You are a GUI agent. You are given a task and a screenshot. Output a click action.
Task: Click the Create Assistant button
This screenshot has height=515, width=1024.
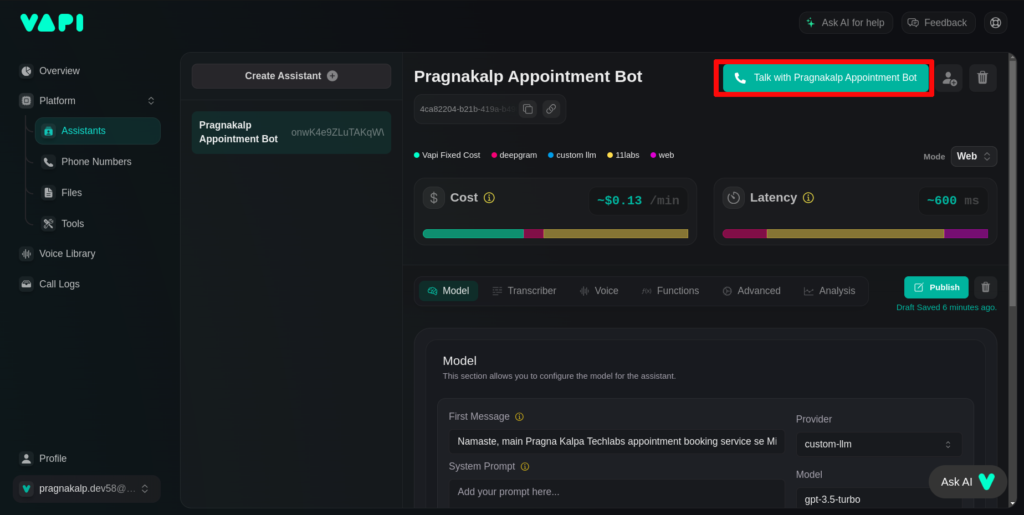tap(291, 76)
